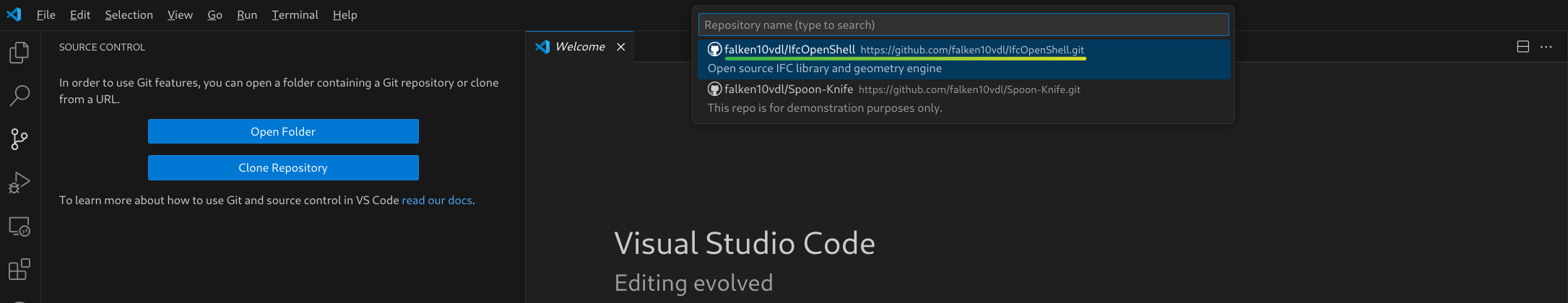This screenshot has height=303, width=1568.
Task: Open the Explorer view in activity bar
Action: pyautogui.click(x=20, y=52)
